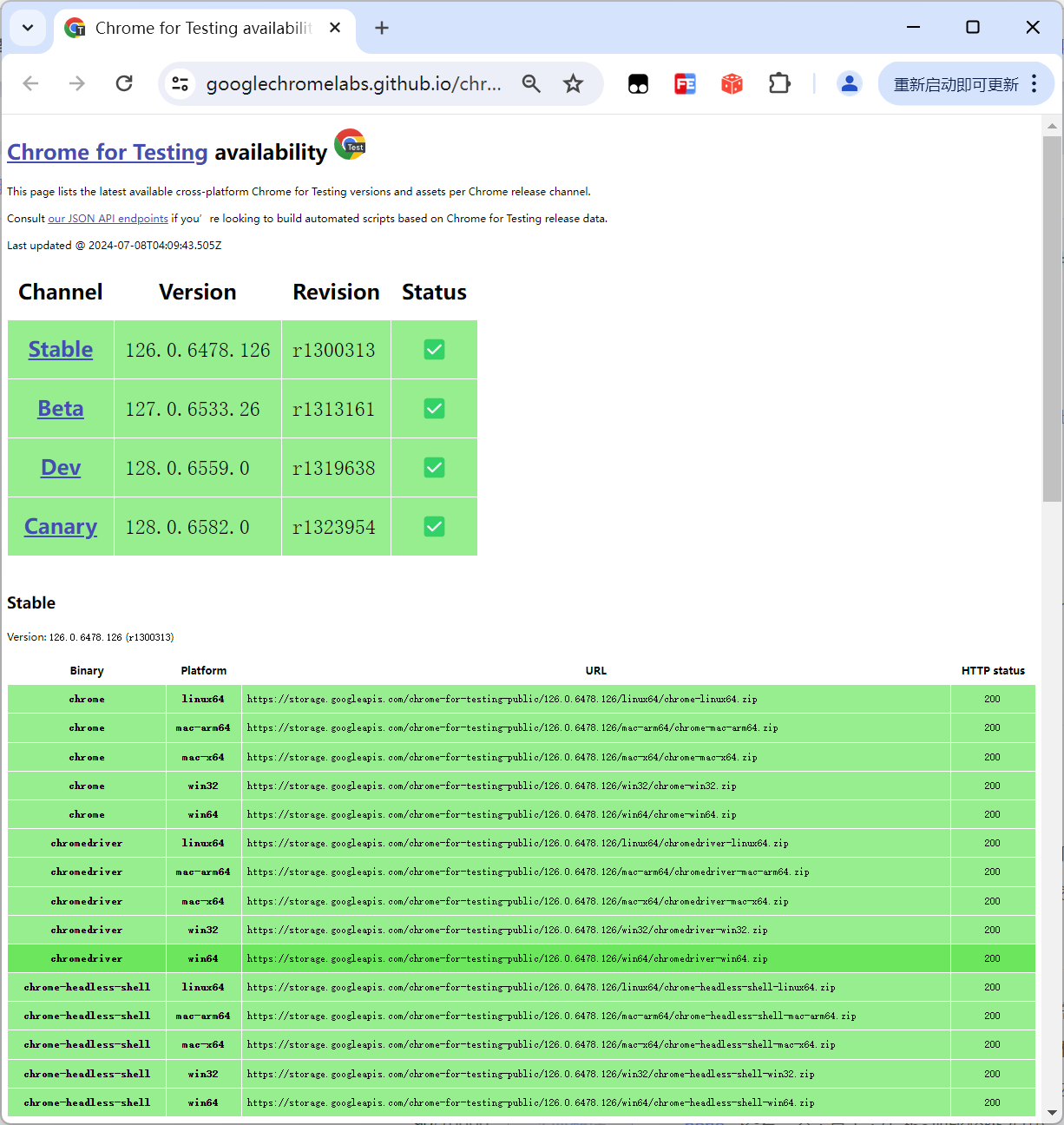Image resolution: width=1064 pixels, height=1125 pixels.
Task: Click the chrome-headless-shell-win64.zip URL
Action: [x=530, y=1102]
